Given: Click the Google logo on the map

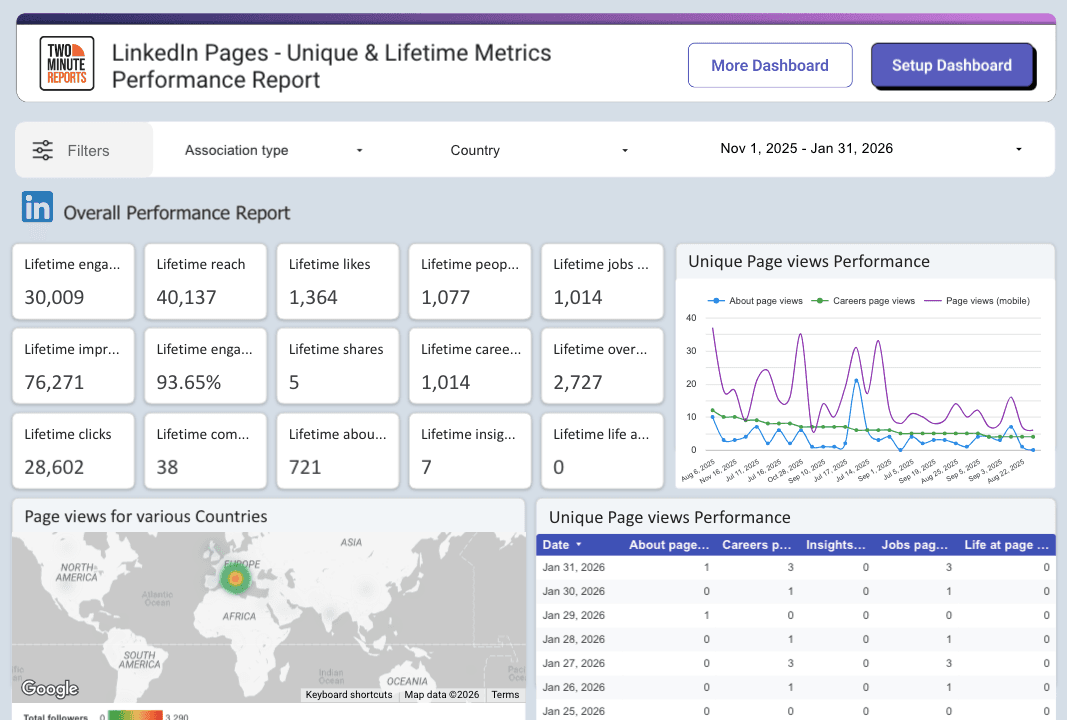Looking at the screenshot, I should (49, 688).
